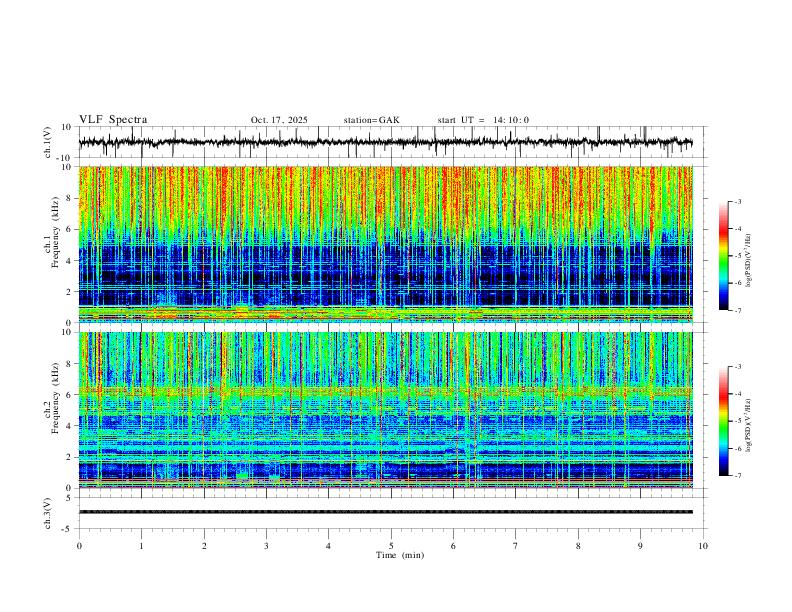
Task: Click the ch.3 black signal band
Action: pyautogui.click(x=385, y=512)
